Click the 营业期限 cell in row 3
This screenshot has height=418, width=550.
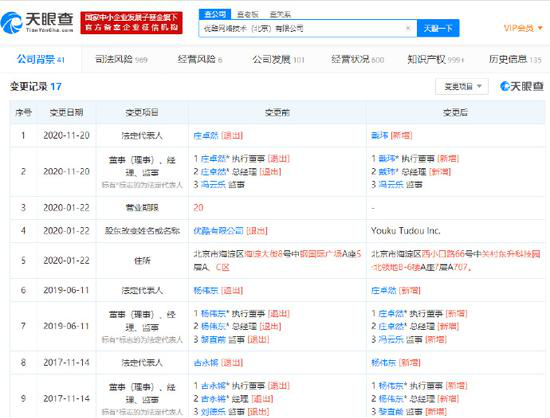[x=142, y=208]
